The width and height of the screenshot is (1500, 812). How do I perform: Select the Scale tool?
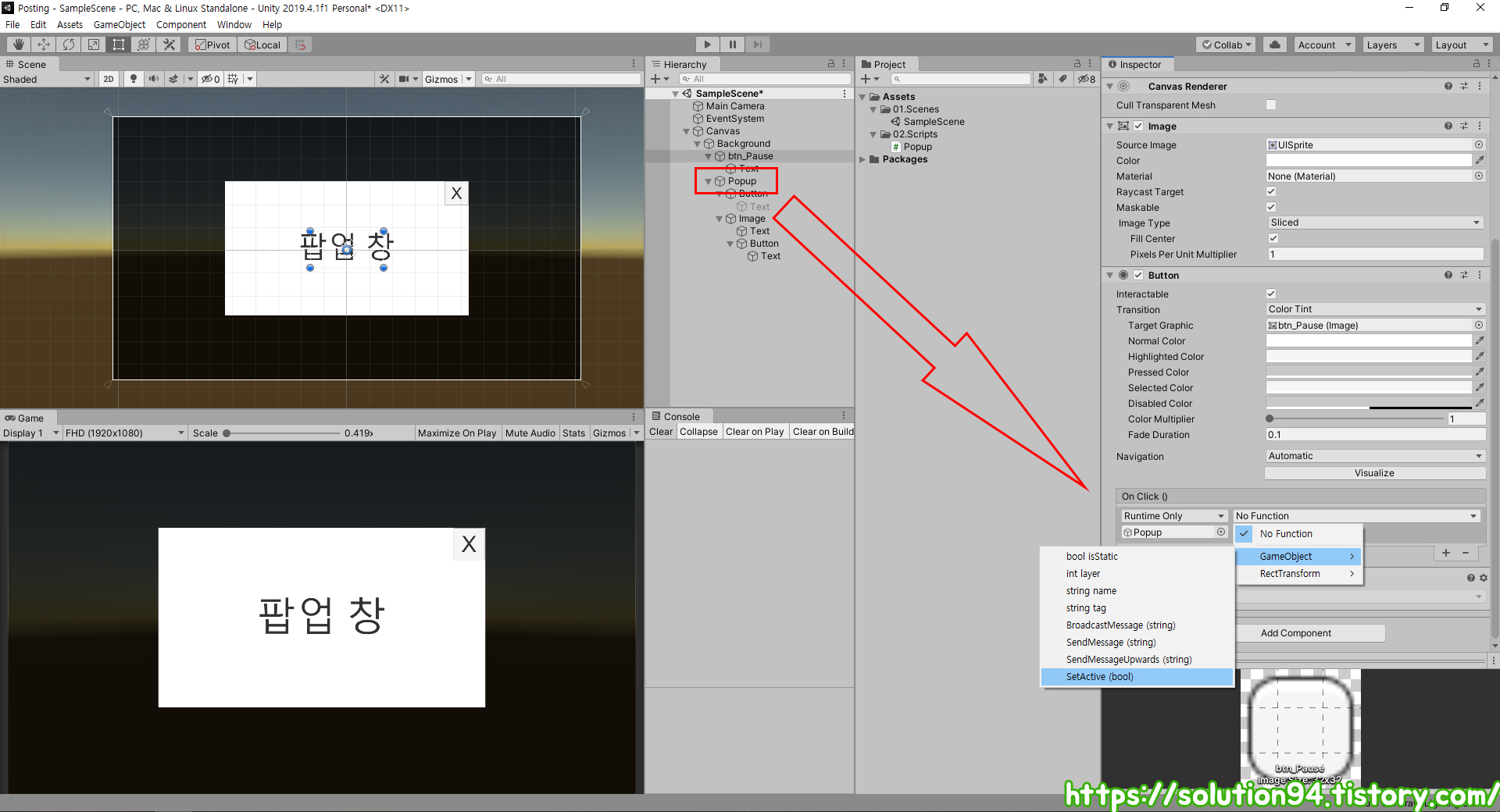(x=94, y=45)
